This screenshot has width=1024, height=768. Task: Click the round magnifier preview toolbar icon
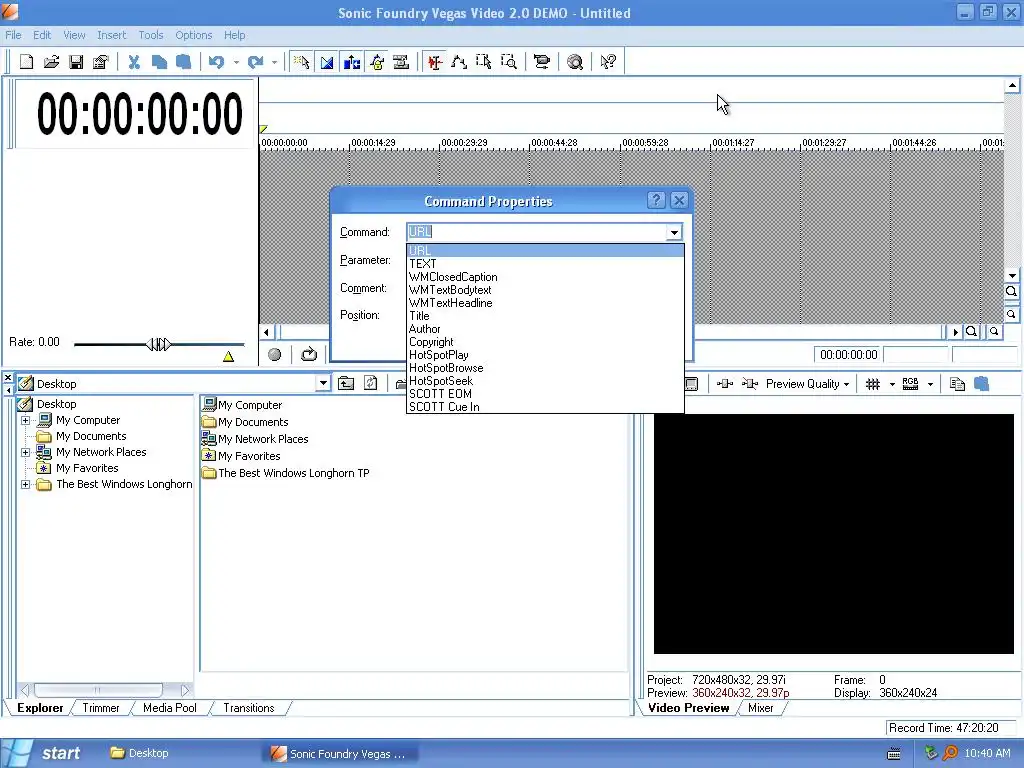point(575,62)
